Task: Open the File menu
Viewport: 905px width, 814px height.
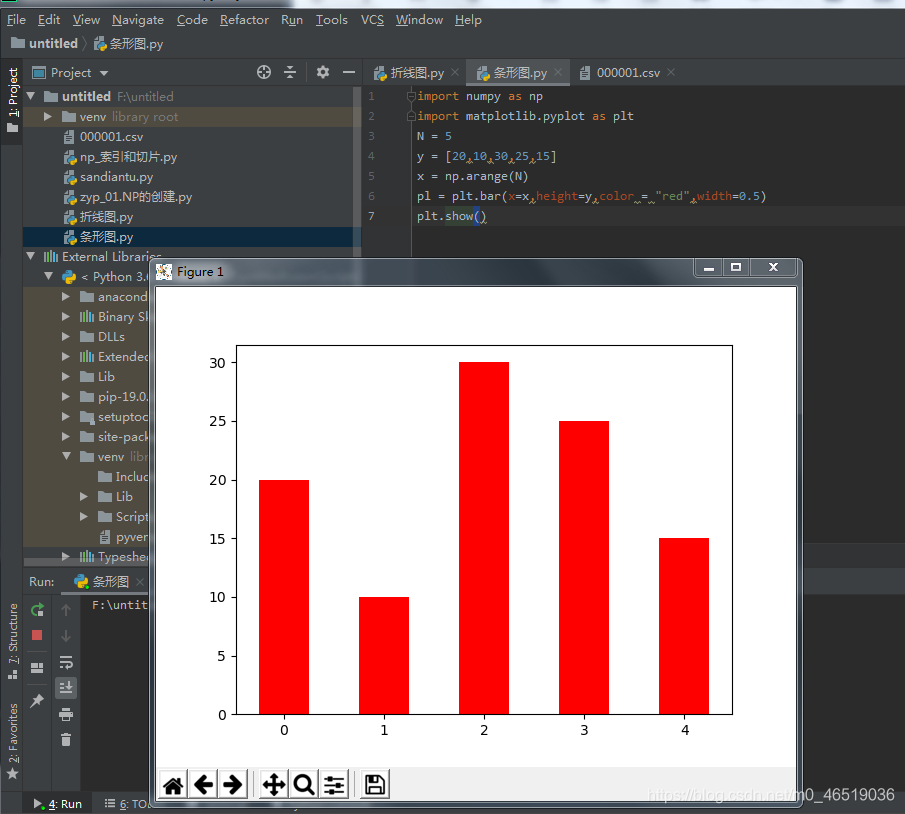Action: pos(16,20)
